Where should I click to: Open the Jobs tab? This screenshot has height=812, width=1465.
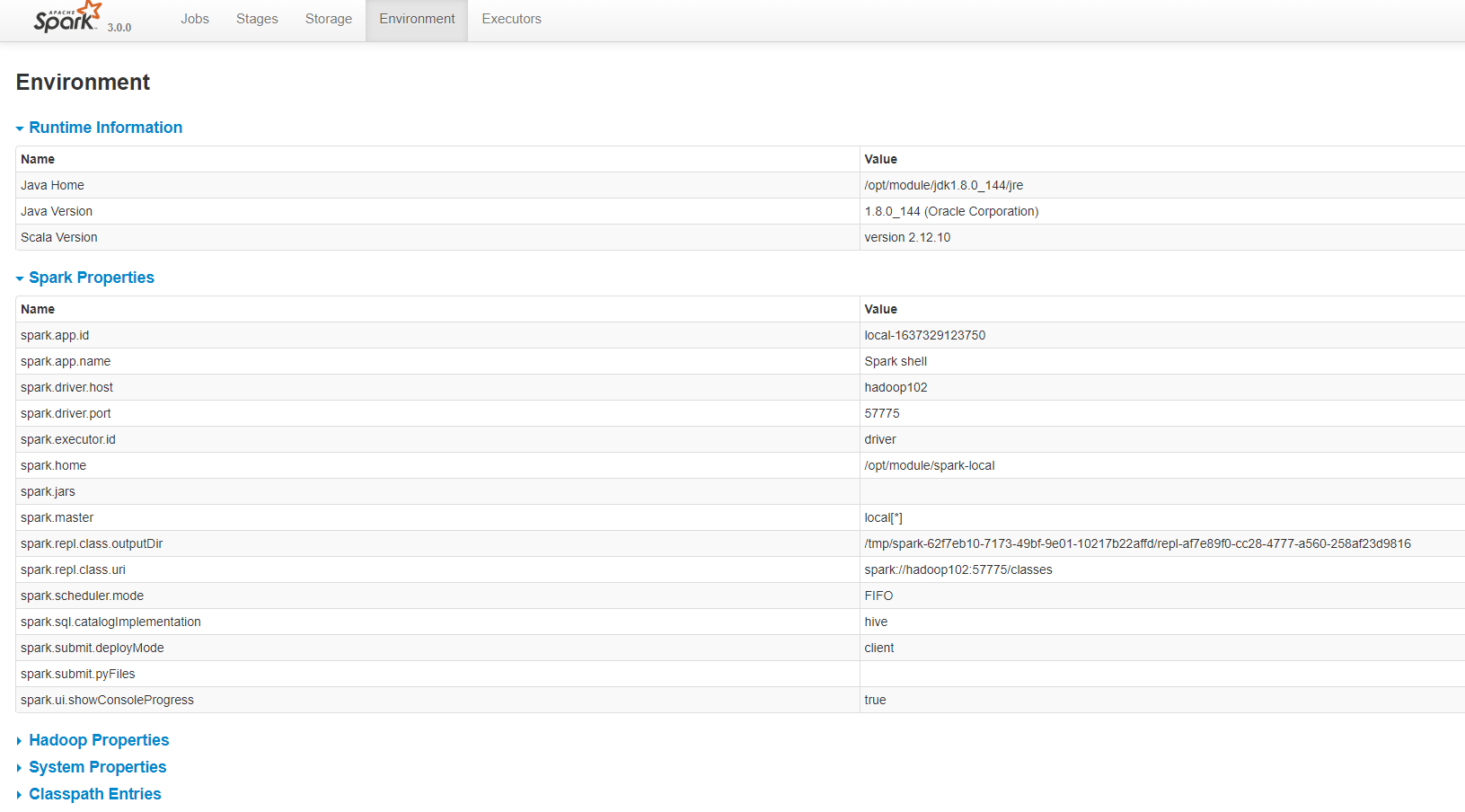tap(195, 19)
